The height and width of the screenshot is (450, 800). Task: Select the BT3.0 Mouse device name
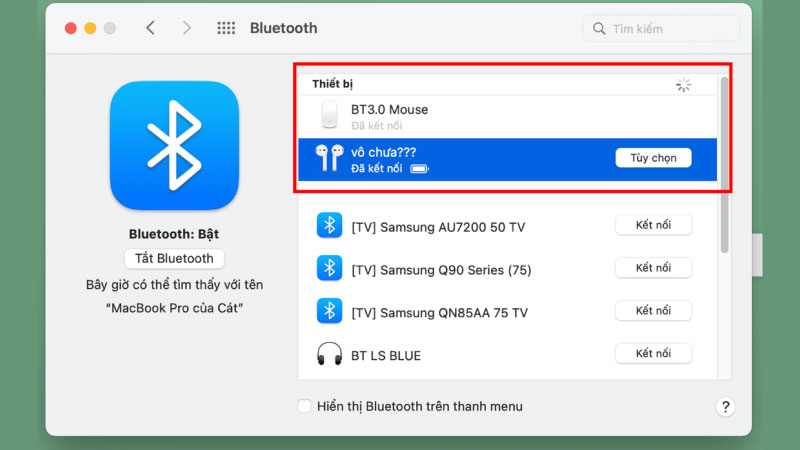(x=389, y=110)
